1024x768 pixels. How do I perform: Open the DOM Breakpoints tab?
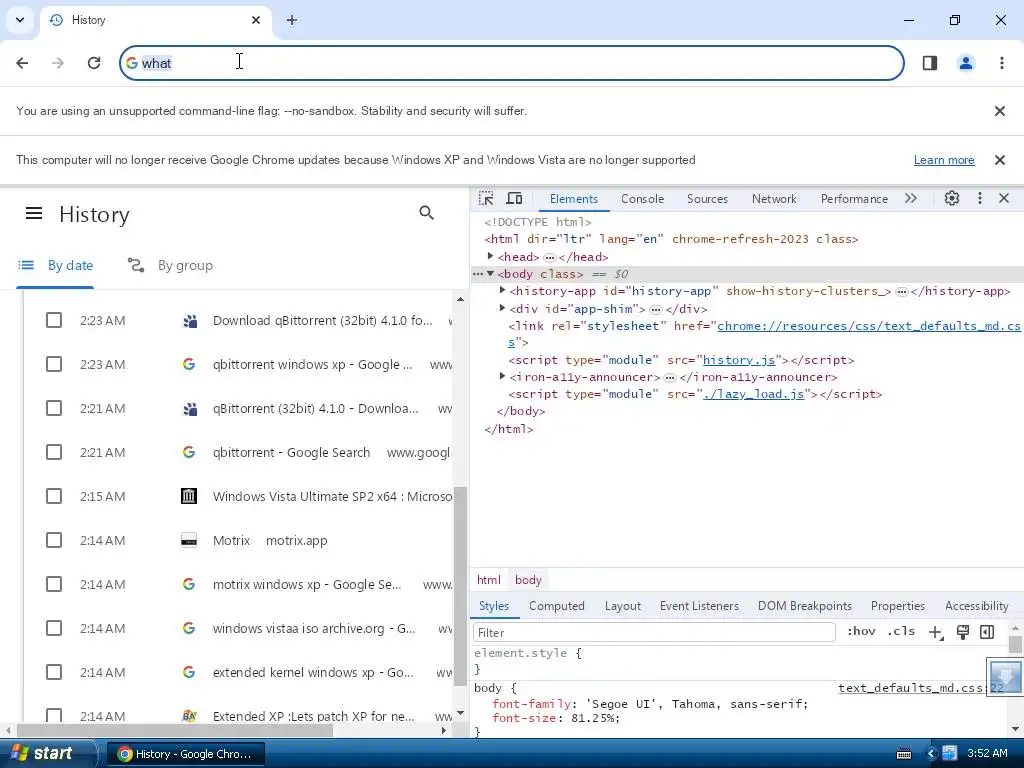805,606
